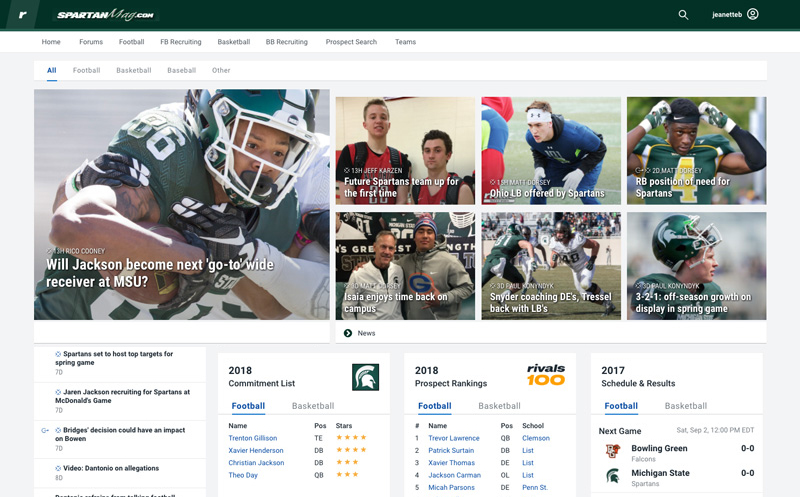Image resolution: width=800 pixels, height=497 pixels.
Task: Open Xavier Henderson's profile link
Action: (256, 450)
